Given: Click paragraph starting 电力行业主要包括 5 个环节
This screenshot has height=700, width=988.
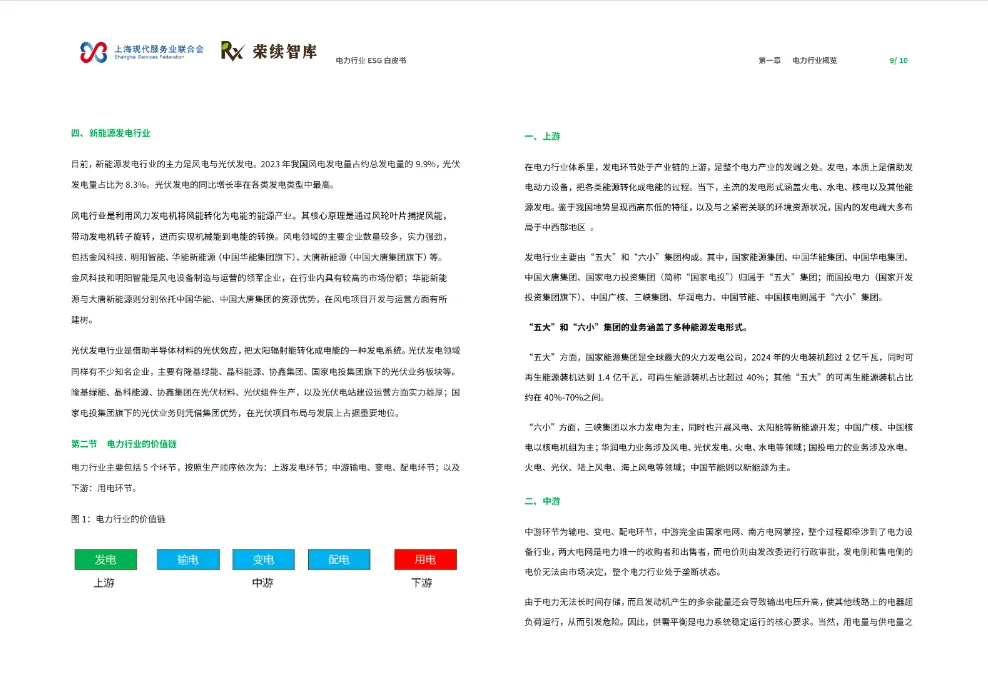Looking at the screenshot, I should (x=265, y=478).
